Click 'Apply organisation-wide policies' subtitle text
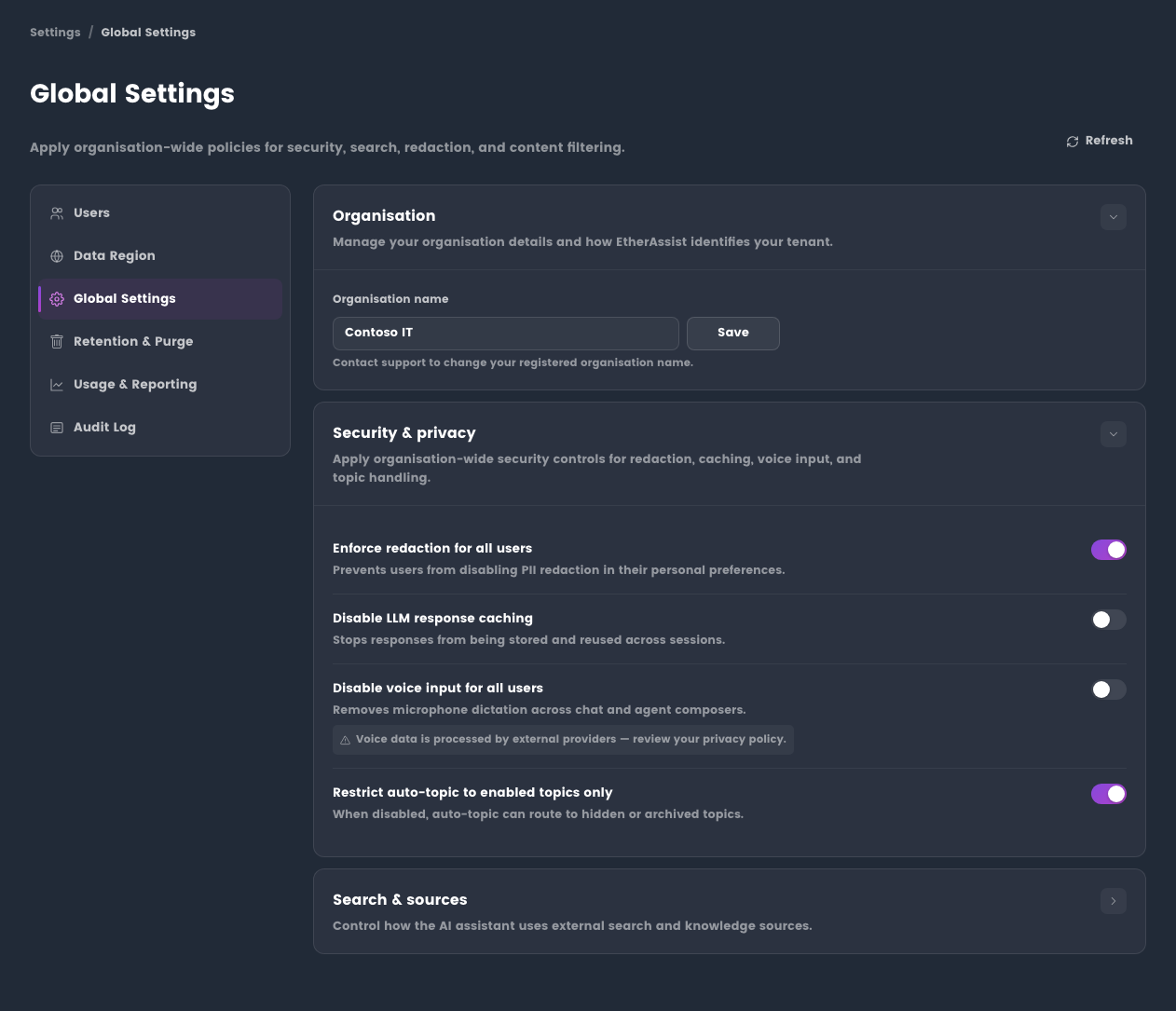1176x1011 pixels. 327,148
